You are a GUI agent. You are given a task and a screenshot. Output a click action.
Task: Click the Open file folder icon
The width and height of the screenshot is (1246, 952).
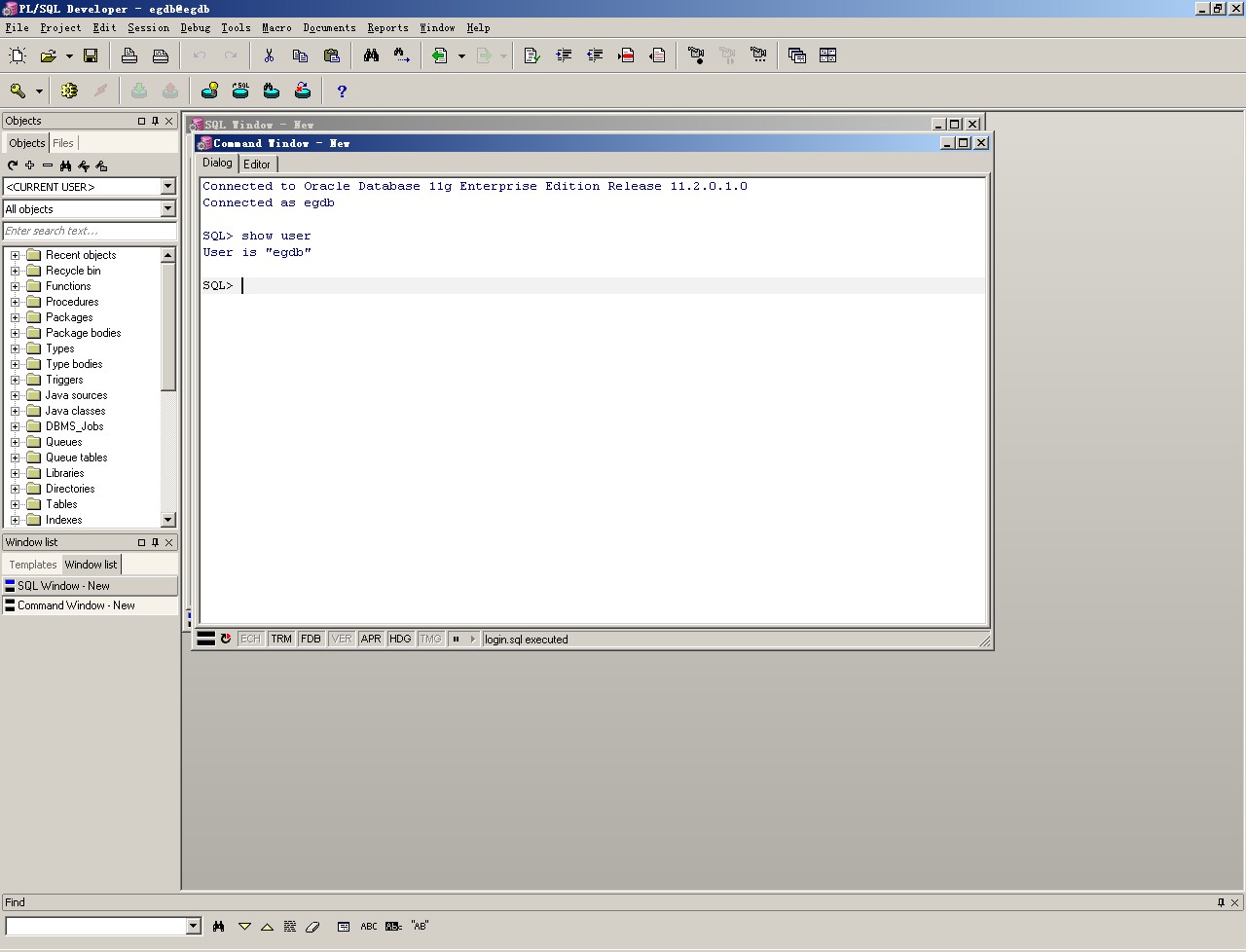(48, 55)
